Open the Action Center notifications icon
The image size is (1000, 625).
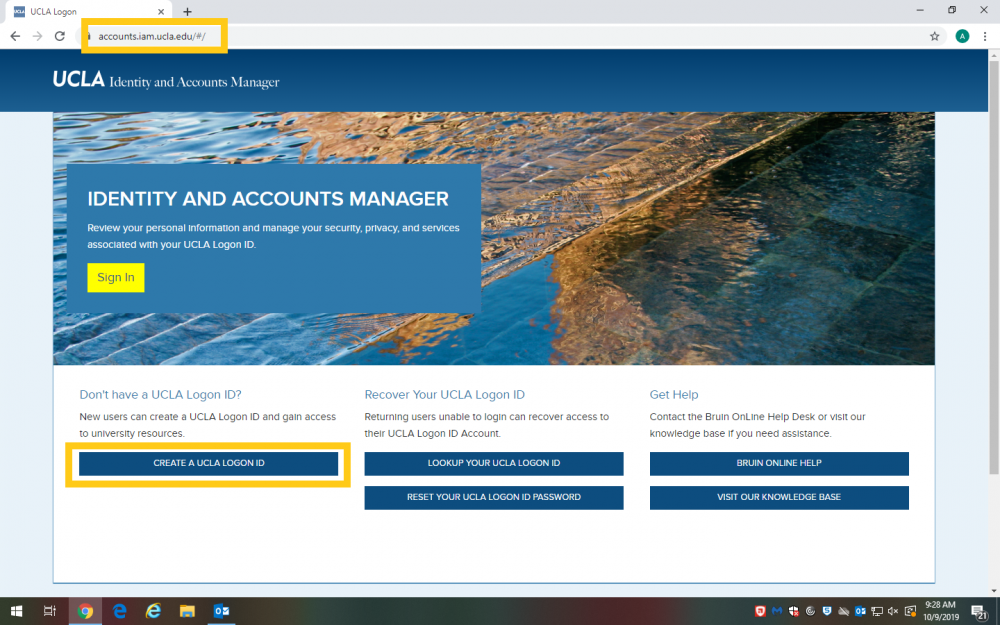pyautogui.click(x=980, y=612)
